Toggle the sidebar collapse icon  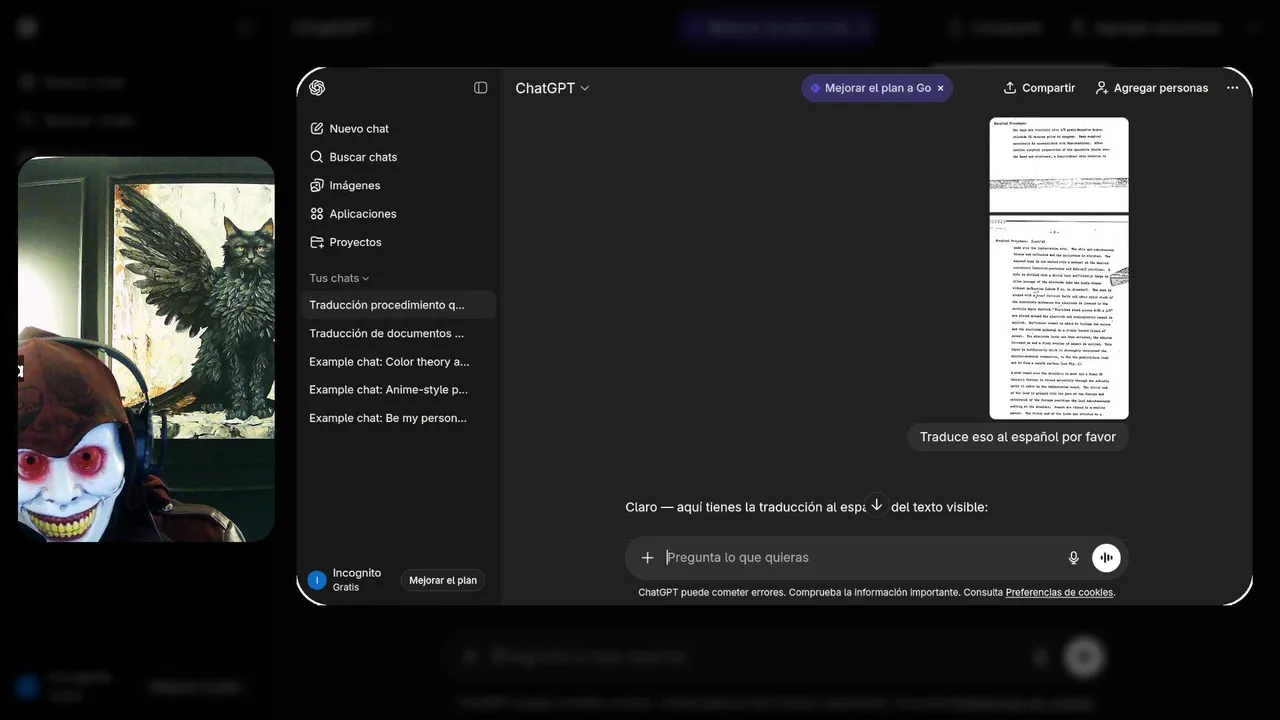coord(481,88)
